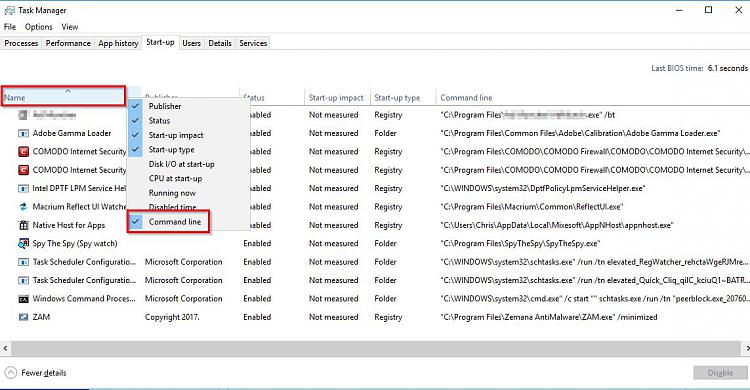Click Enabled status in ZAM row

pos(257,317)
